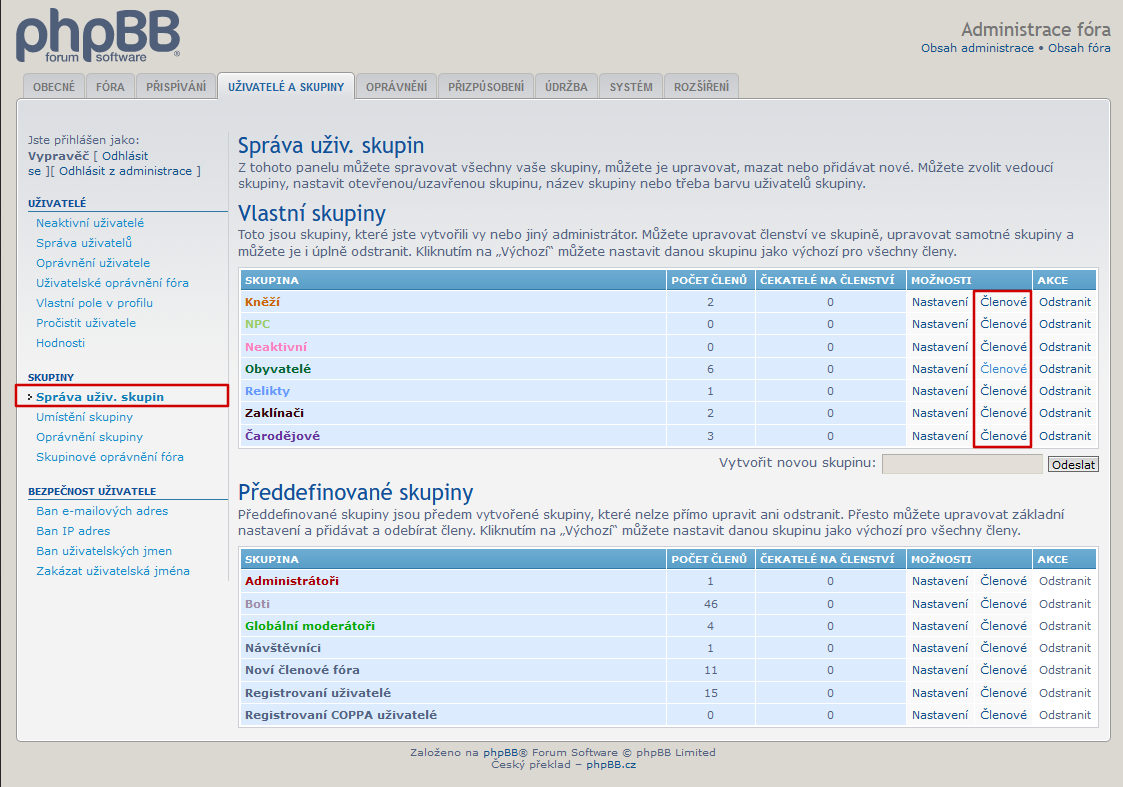The image size is (1123, 787).
Task: Open Nastavení for Globální moderátoři
Action: click(x=940, y=626)
